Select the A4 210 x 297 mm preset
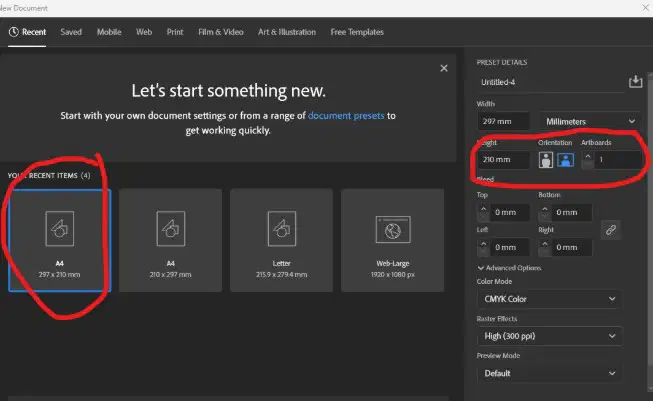 tap(170, 241)
